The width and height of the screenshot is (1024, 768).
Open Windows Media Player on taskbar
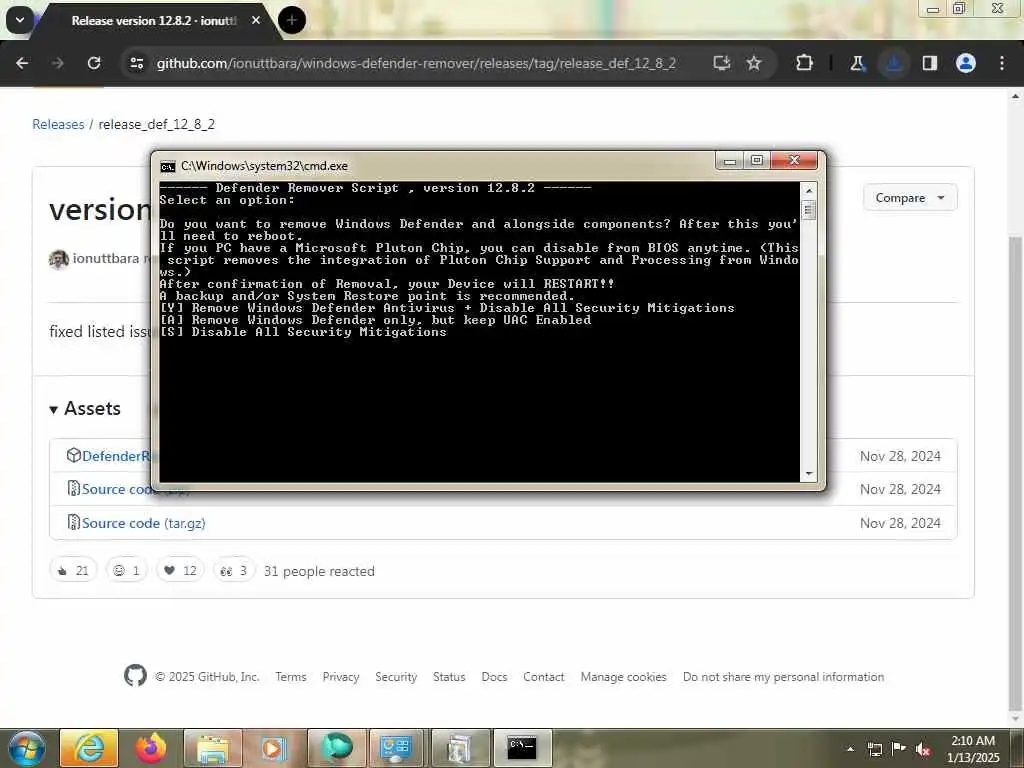coord(274,748)
